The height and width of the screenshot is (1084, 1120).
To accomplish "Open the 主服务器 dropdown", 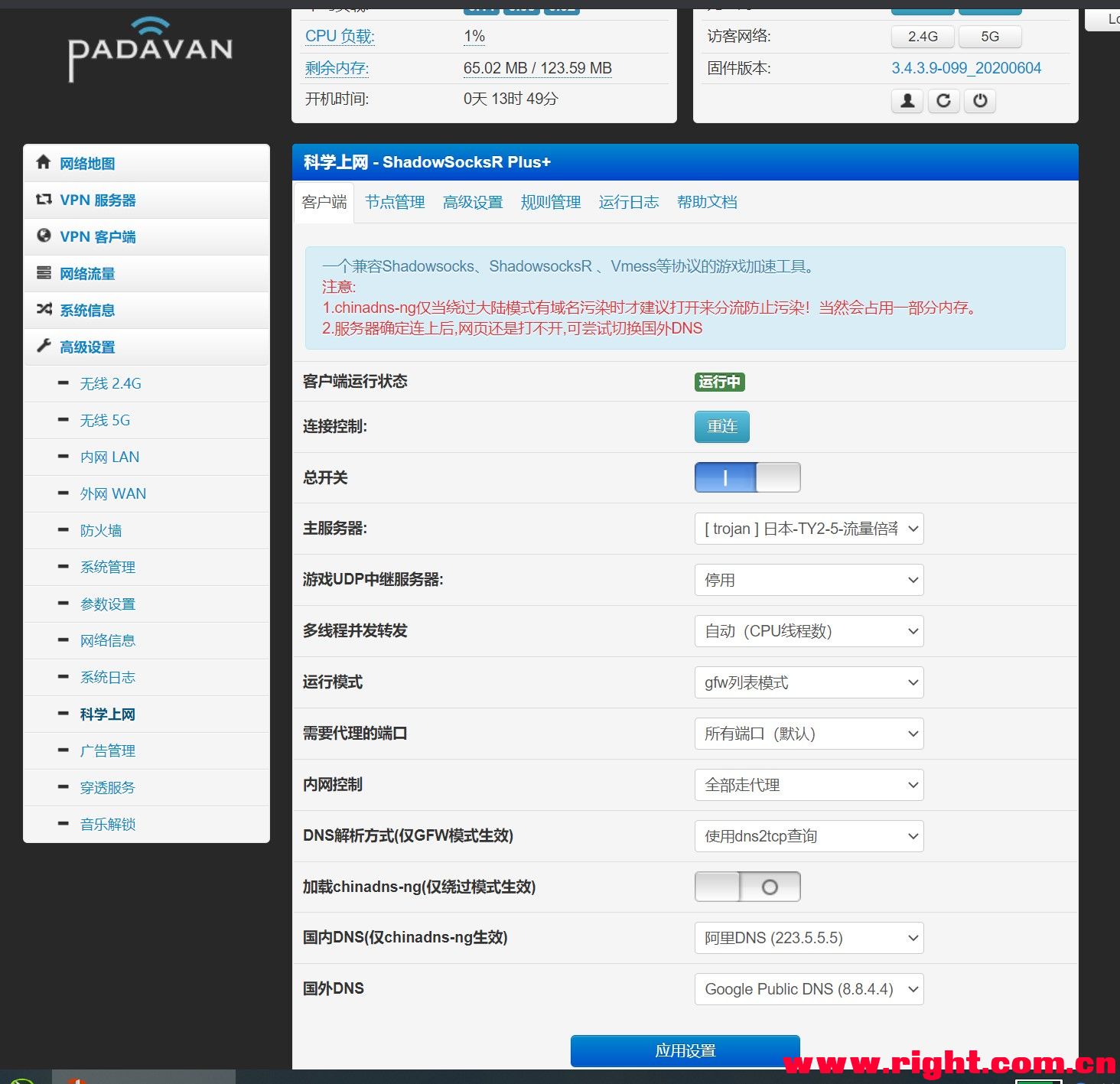I will pyautogui.click(x=809, y=529).
